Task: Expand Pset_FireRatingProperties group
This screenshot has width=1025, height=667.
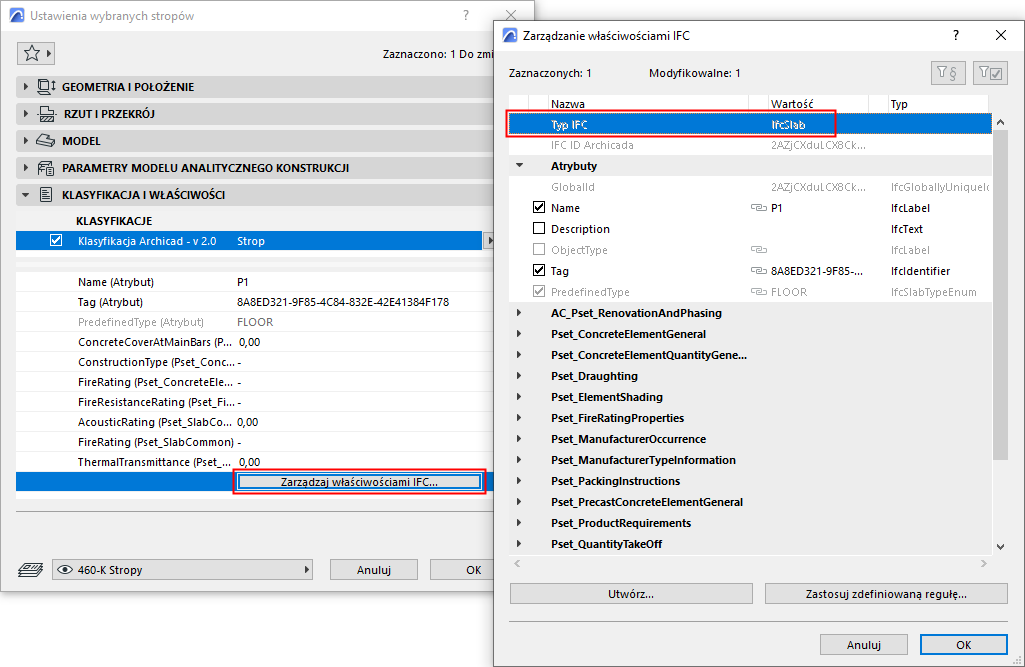Action: [519, 417]
